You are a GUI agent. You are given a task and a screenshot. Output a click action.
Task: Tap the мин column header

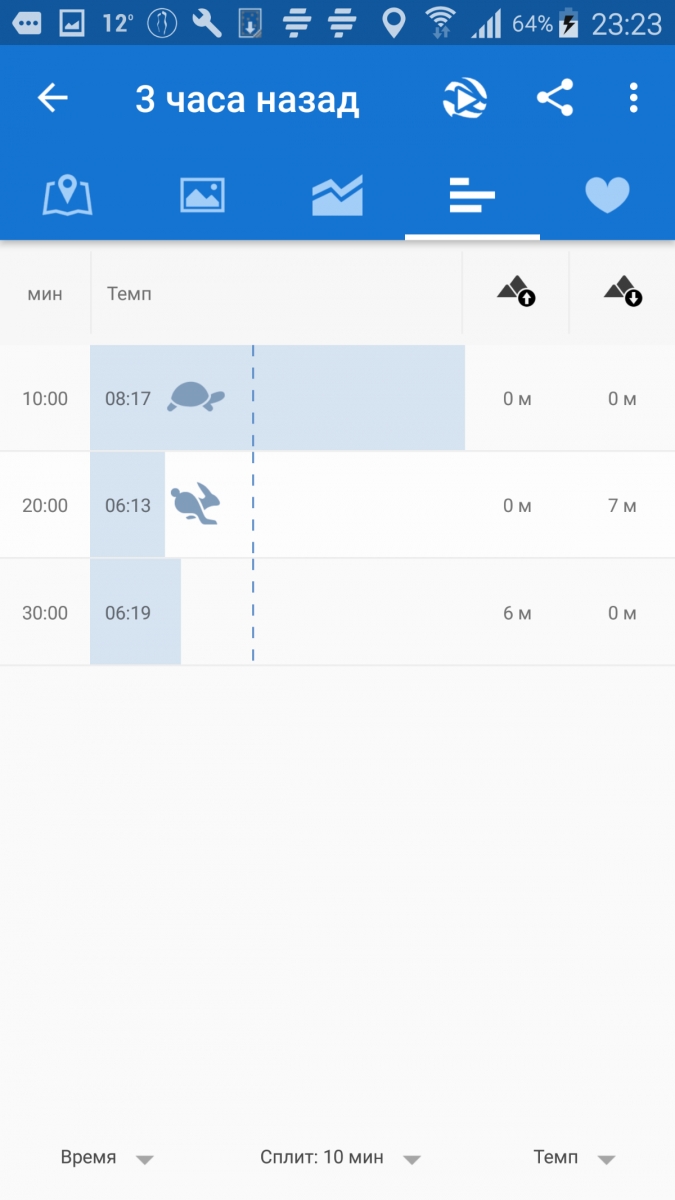coord(45,294)
